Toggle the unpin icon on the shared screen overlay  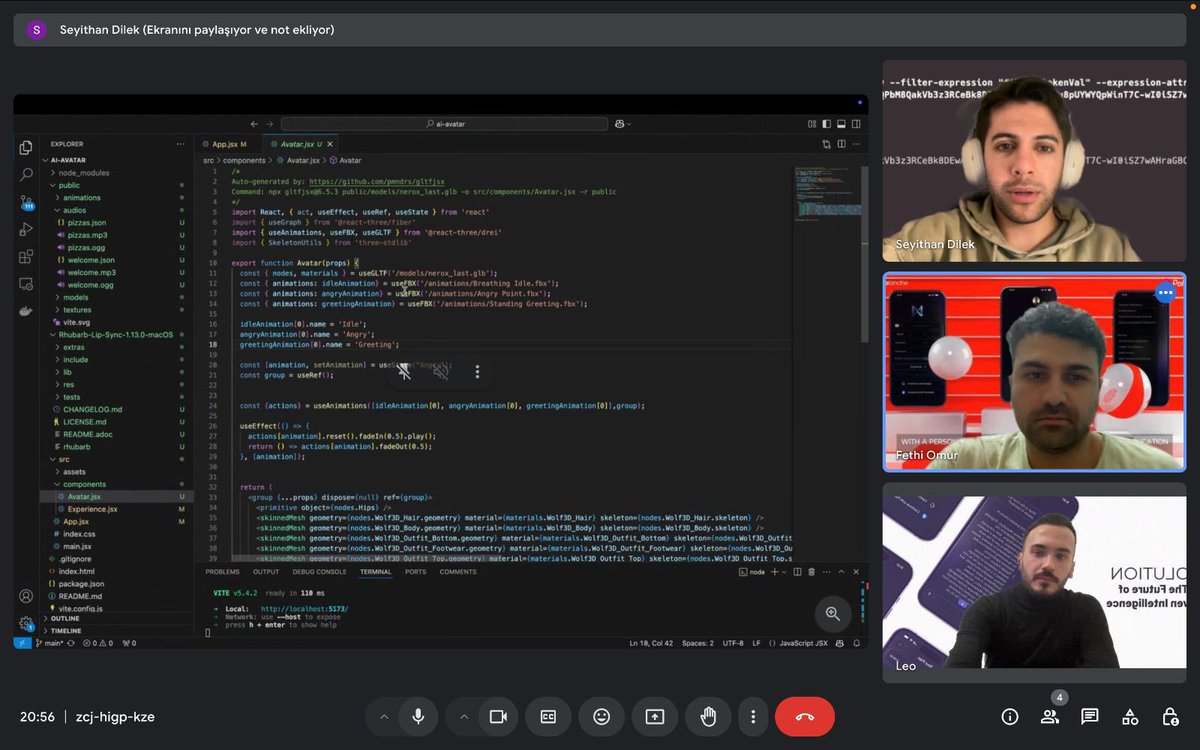404,371
